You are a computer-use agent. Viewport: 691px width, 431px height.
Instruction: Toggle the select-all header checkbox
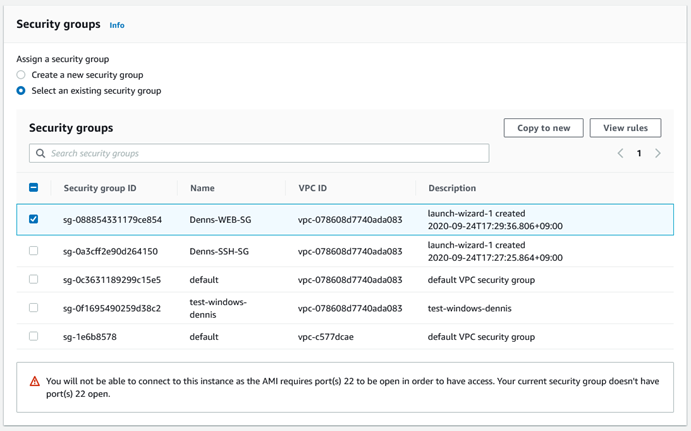33,188
